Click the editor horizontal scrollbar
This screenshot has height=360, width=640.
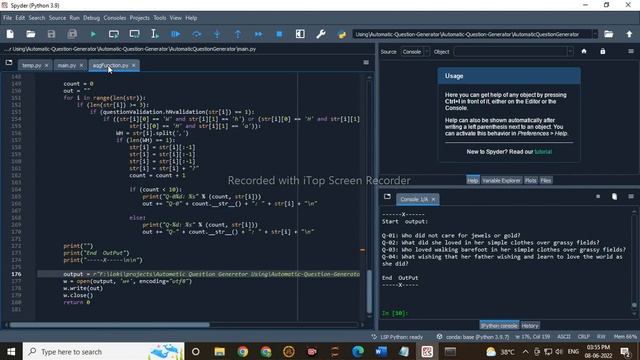pyautogui.click(x=109, y=325)
